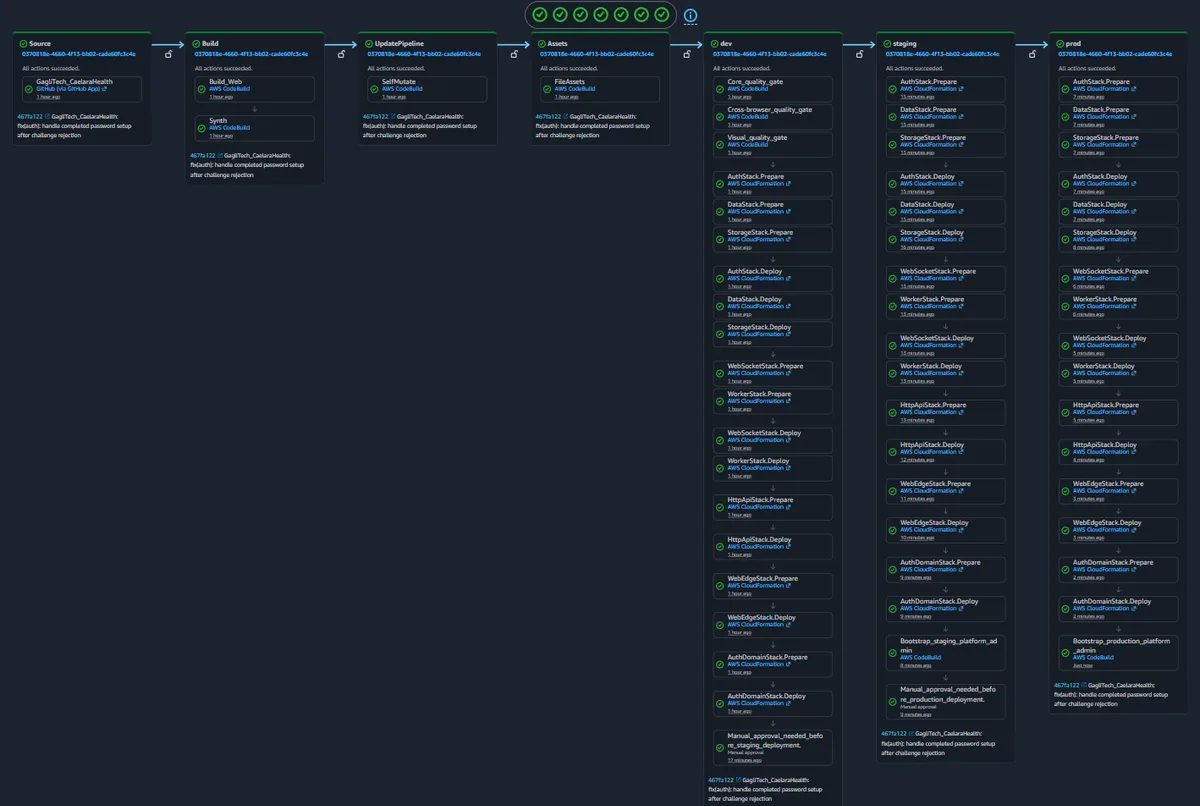The height and width of the screenshot is (806, 1200).
Task: Click the success icon beside Assets stage title
Action: (x=542, y=44)
